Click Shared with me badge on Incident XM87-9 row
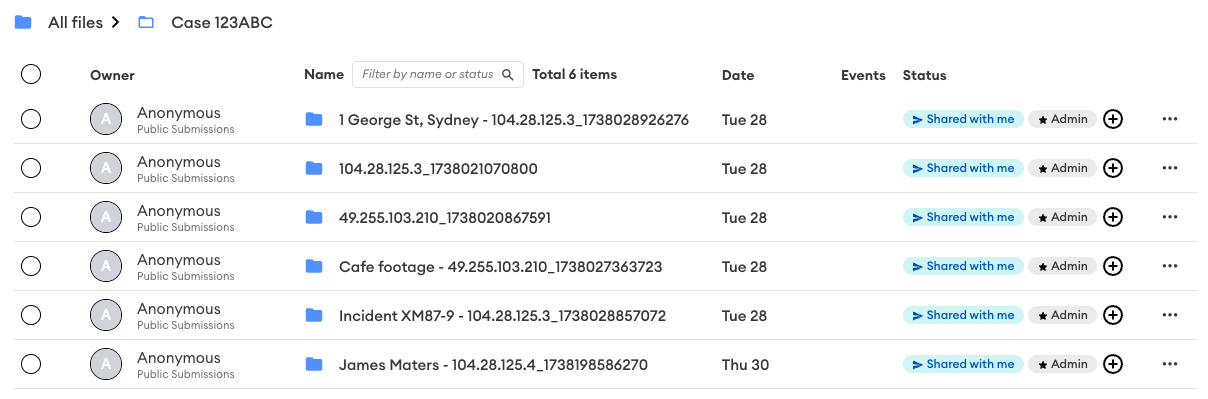The width and height of the screenshot is (1208, 399). pos(964,316)
